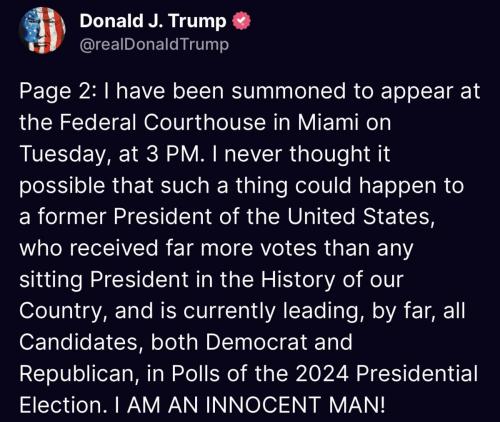This screenshot has height=422, width=500.
Task: Open the Donald J. Trump display name
Action: [x=153, y=21]
